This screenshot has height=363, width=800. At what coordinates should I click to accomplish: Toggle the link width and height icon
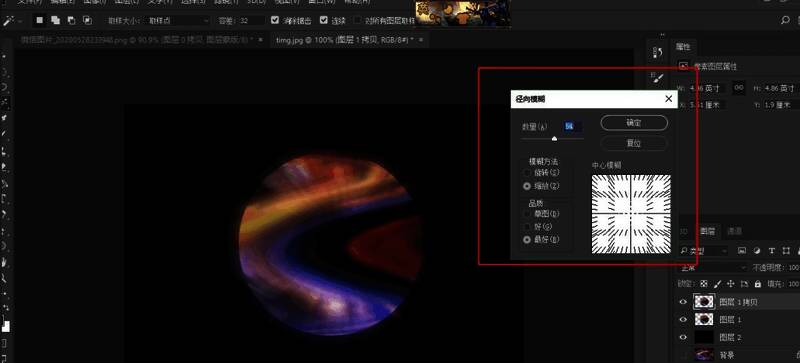click(x=739, y=88)
